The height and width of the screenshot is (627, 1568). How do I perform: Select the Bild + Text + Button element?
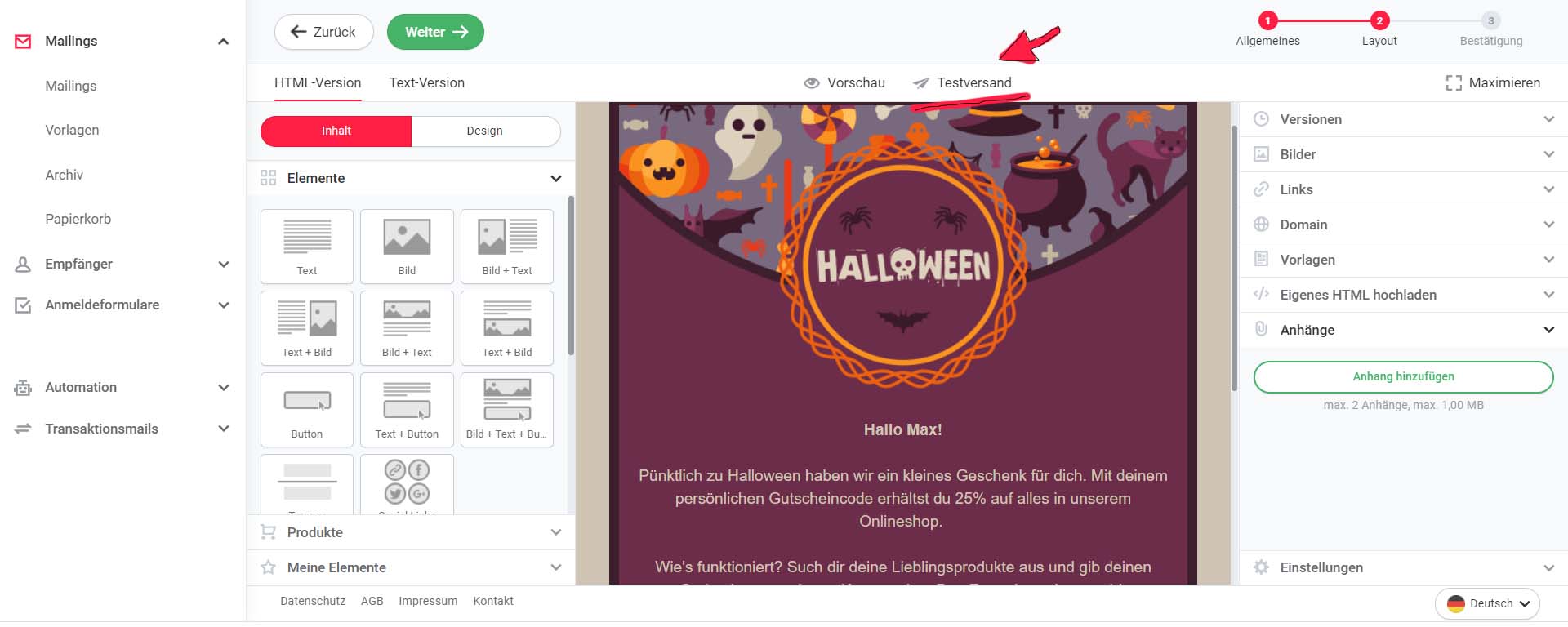coord(507,410)
